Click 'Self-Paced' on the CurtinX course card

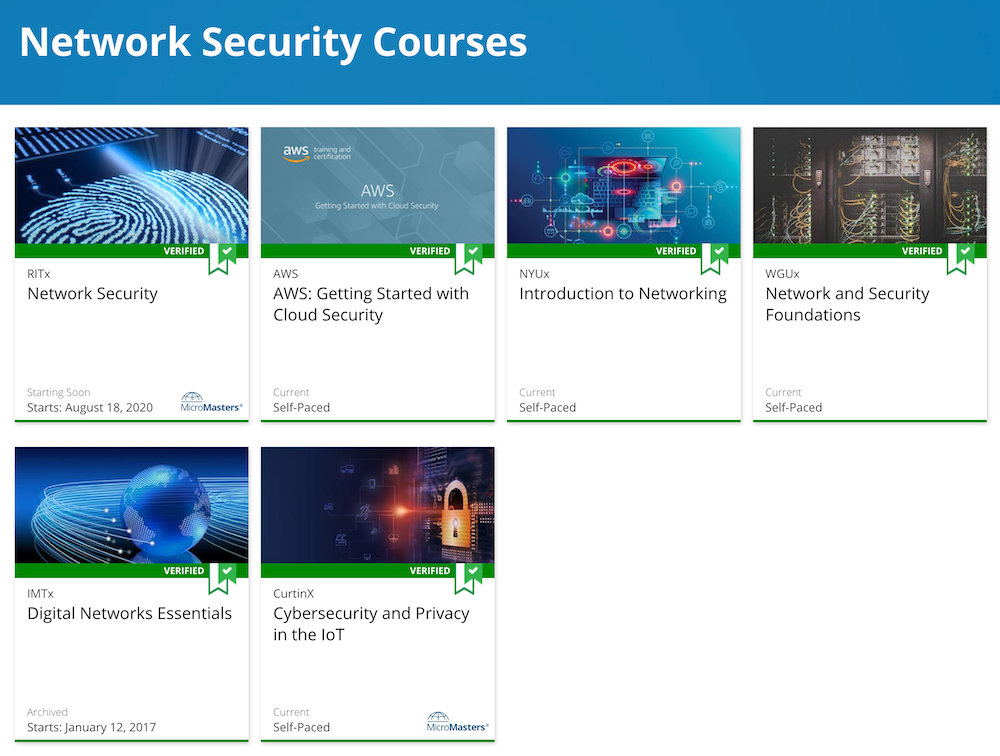click(x=302, y=727)
